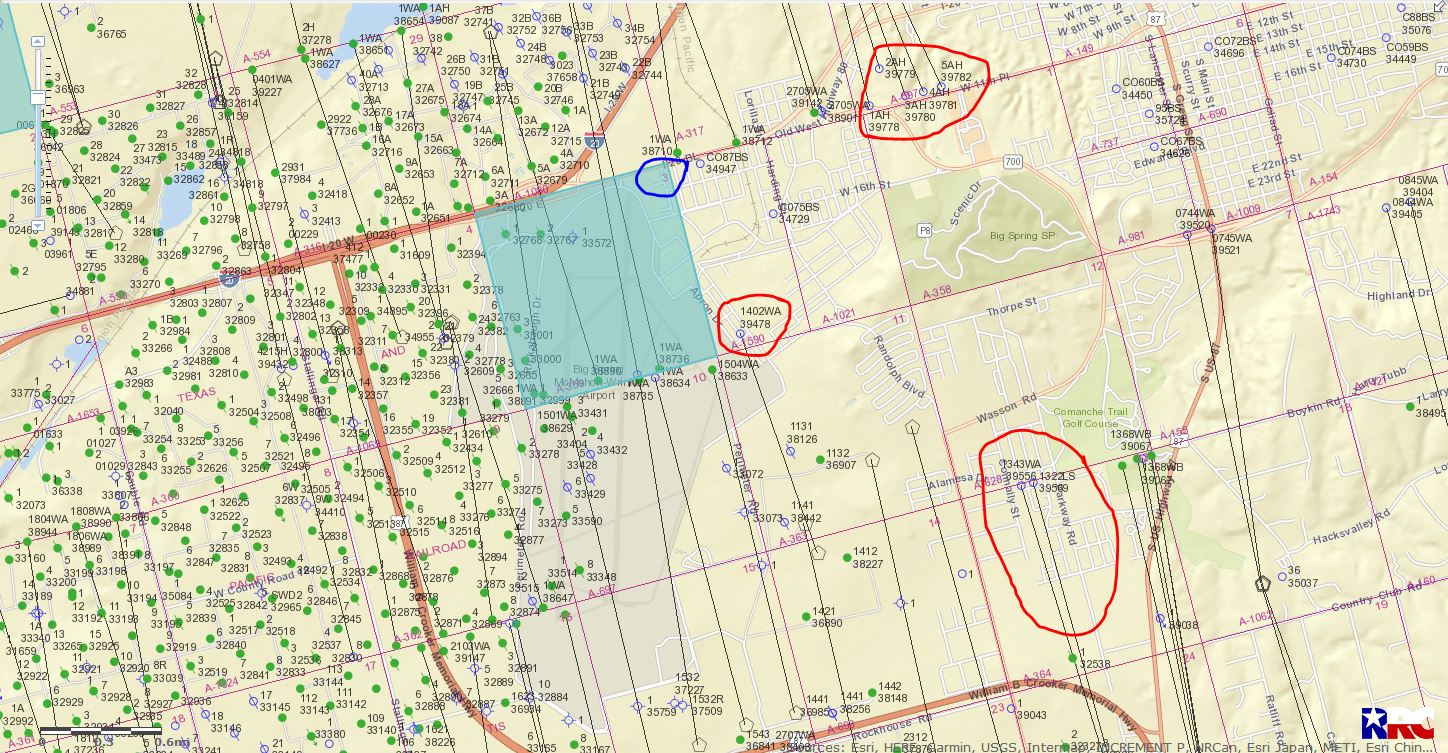This screenshot has height=753, width=1448.
Task: Select green well 1421 36890
Action: [x=806, y=615]
